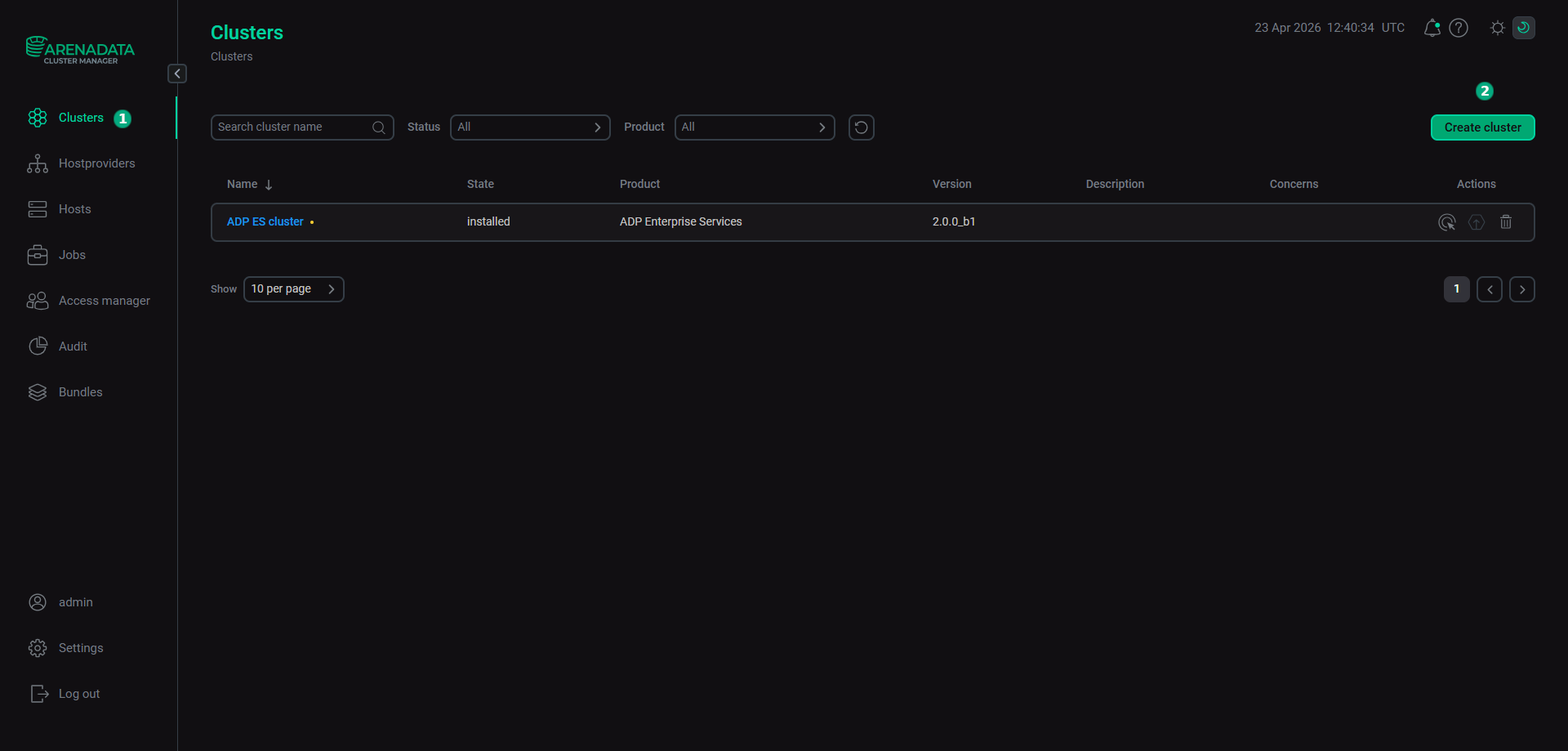Log out of the application

coord(79,694)
